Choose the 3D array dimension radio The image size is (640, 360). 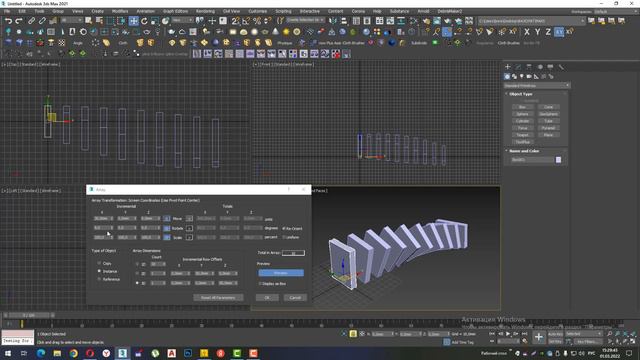[x=137, y=282]
